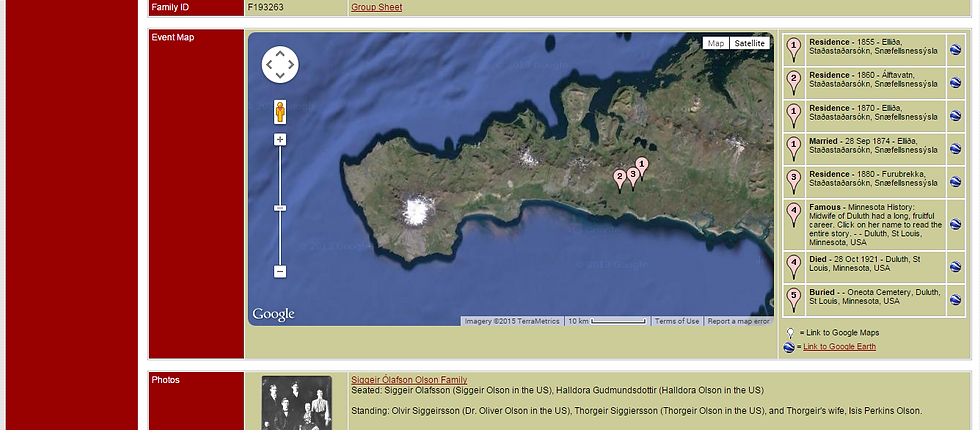This screenshot has height=430, width=980.
Task: Click map marker 1 on the map
Action: [x=641, y=168]
